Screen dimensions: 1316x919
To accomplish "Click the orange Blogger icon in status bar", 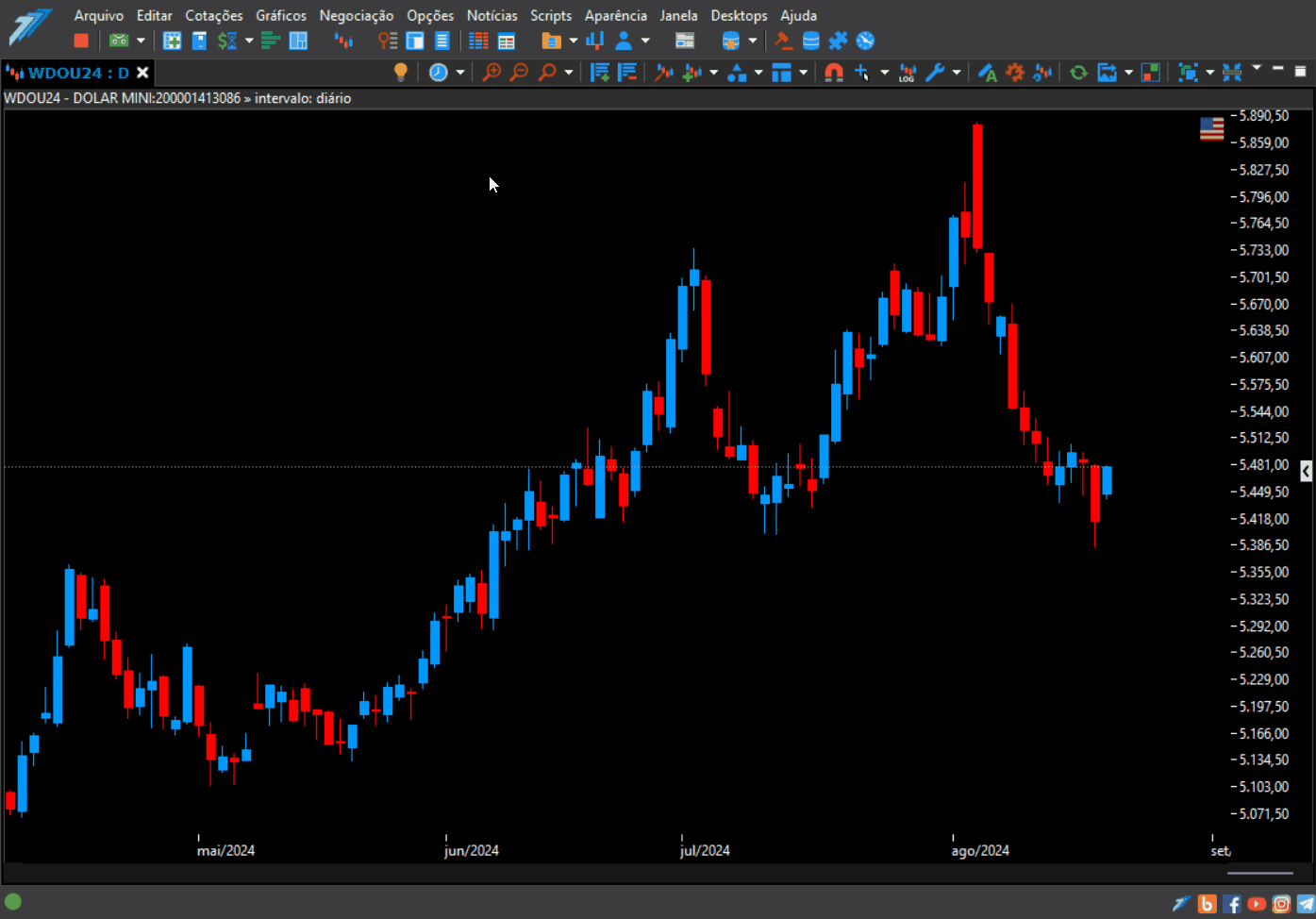I will pos(1208,904).
